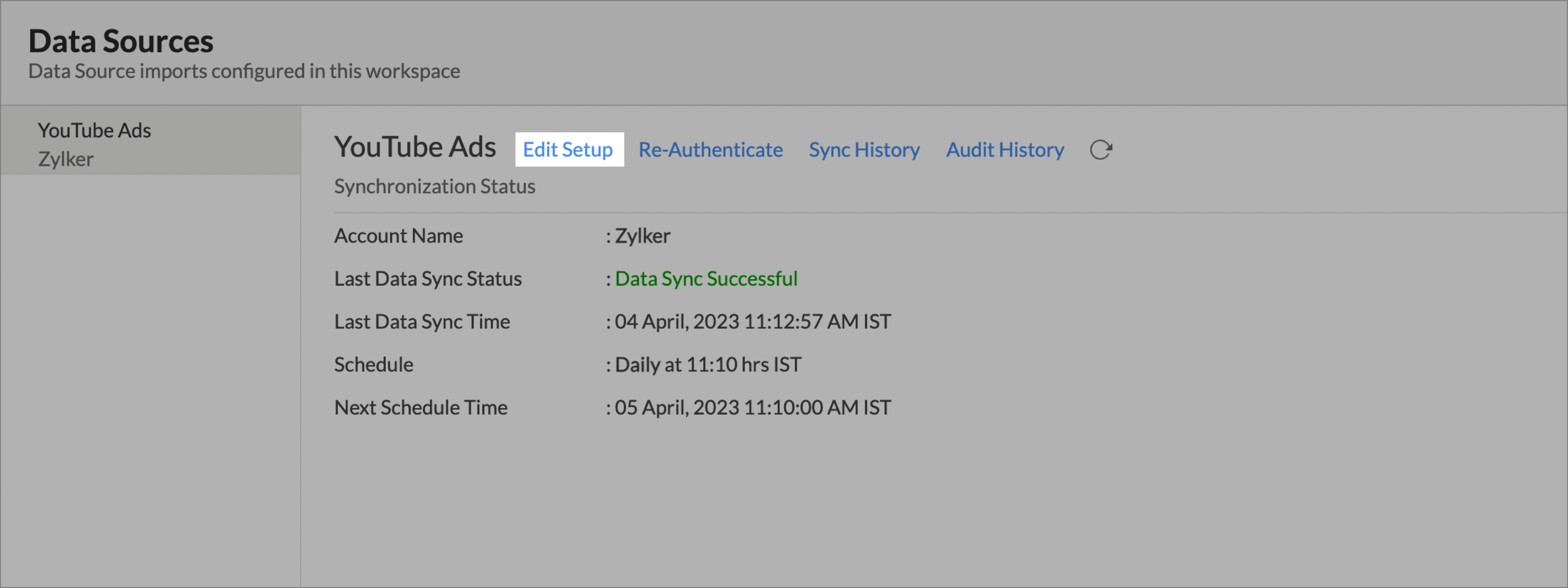Open the Sync History link
The width and height of the screenshot is (1568, 588).
(864, 150)
